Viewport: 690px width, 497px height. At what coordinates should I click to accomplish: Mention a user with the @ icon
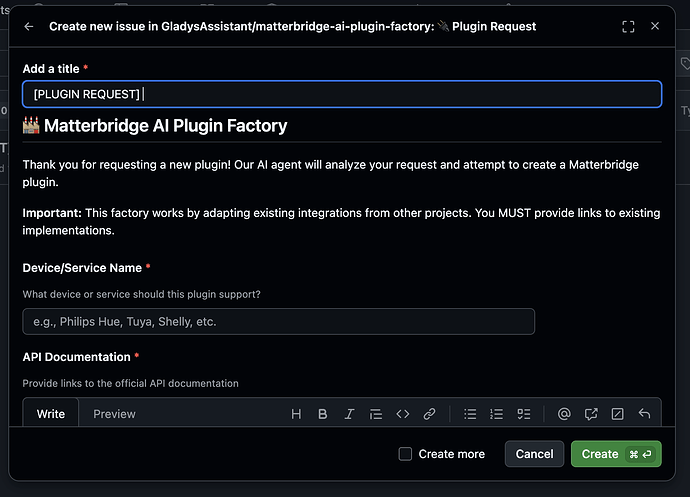tap(564, 414)
